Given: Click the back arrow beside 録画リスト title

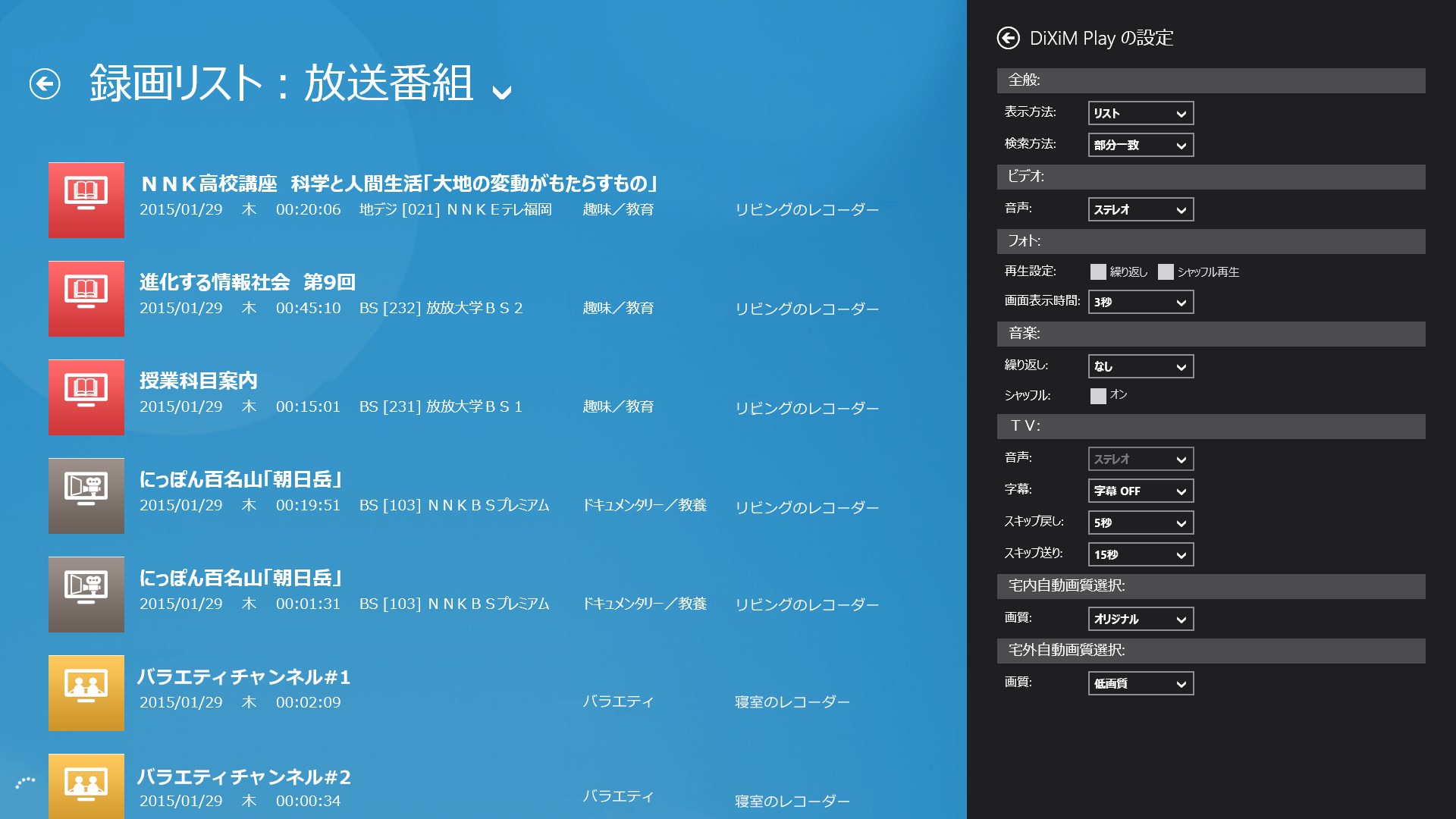Looking at the screenshot, I should [45, 83].
